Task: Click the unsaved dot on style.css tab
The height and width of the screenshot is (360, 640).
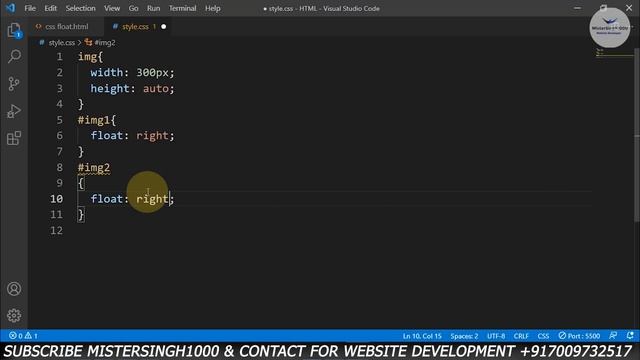Action: point(164,27)
